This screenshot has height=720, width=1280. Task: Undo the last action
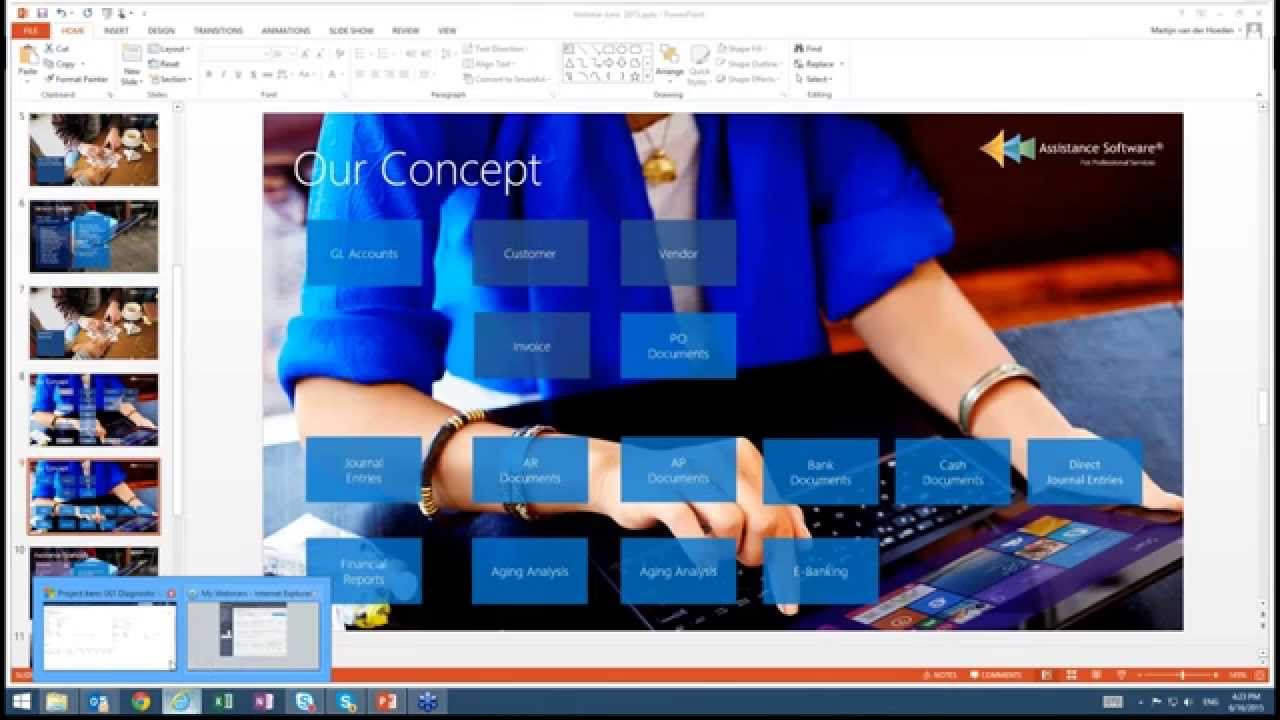click(62, 13)
